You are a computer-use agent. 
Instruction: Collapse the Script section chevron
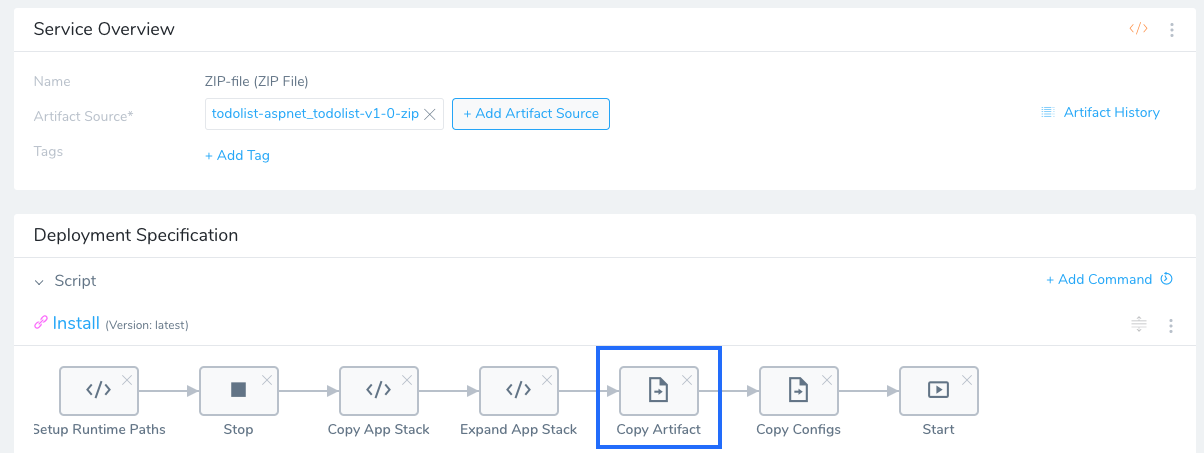[39, 282]
